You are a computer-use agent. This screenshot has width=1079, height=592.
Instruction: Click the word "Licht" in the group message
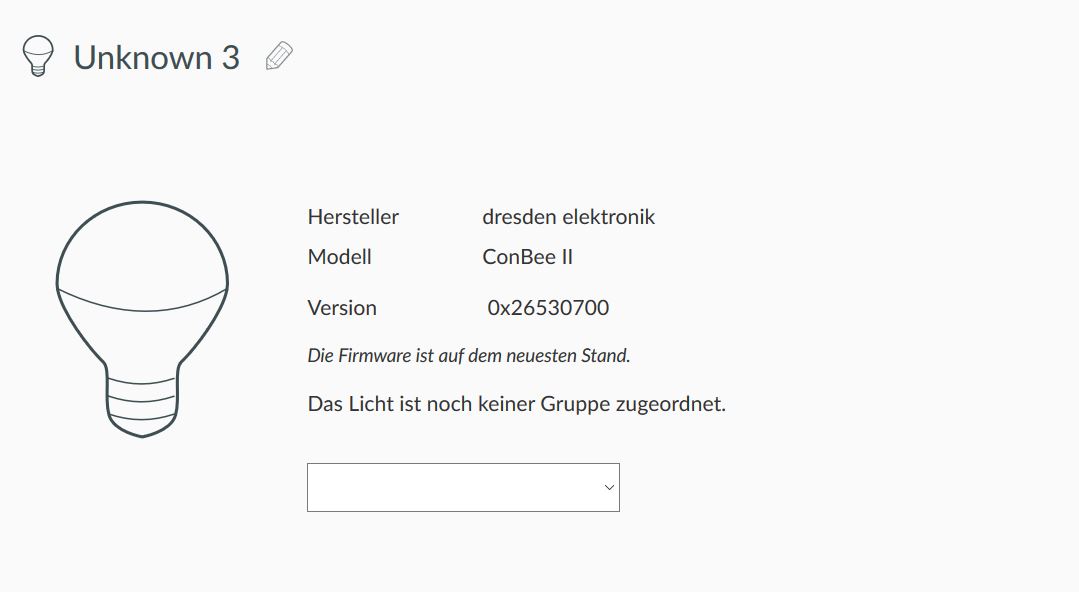(x=372, y=405)
